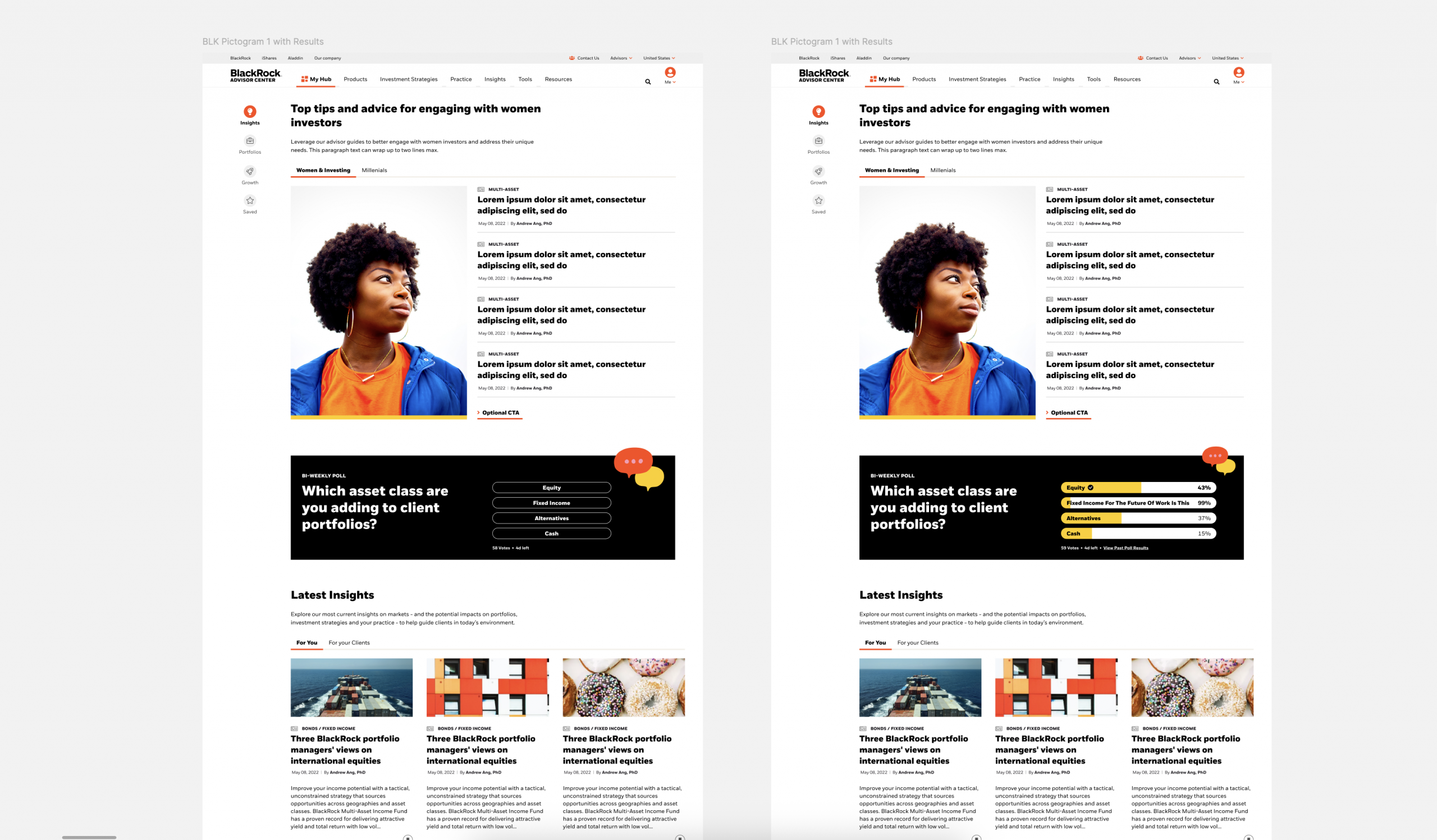The image size is (1437, 840).
Task: Open Resources menu in right frame
Action: 1127,79
